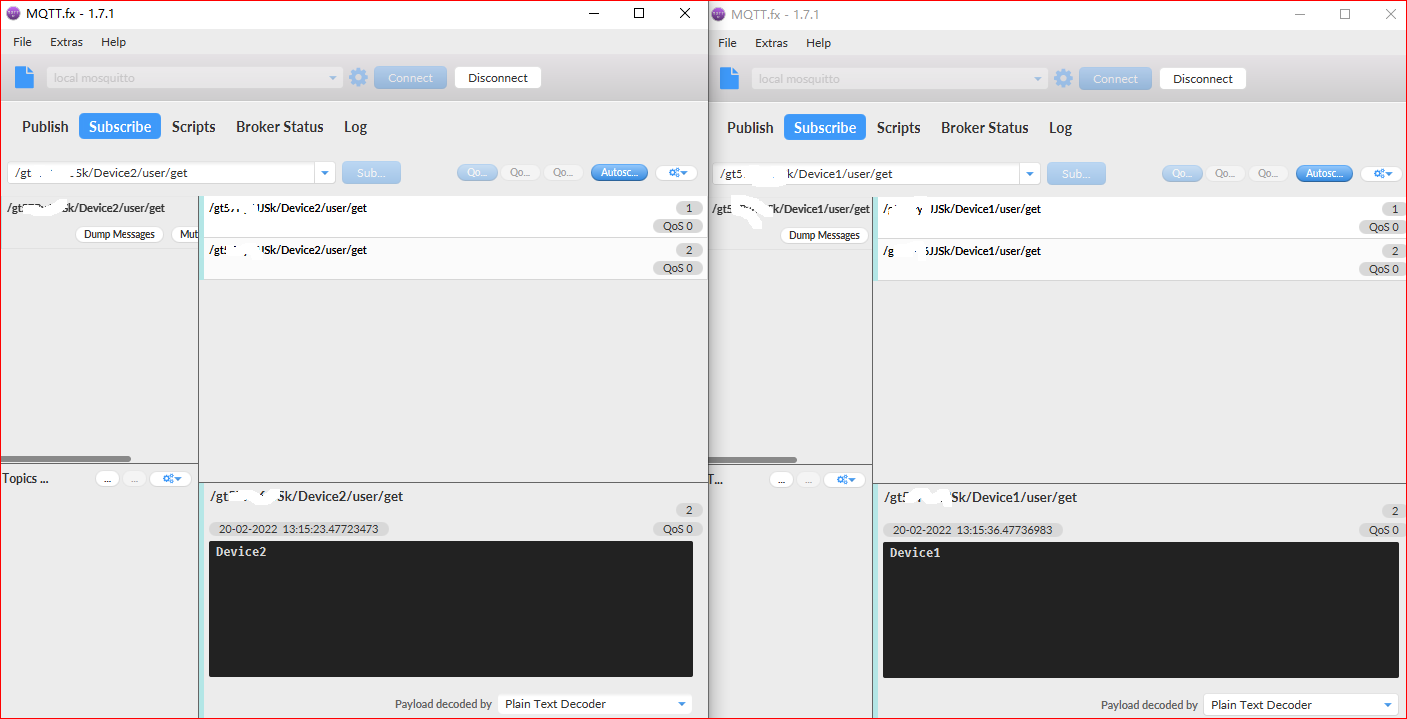Viewport: 1407px width, 719px height.
Task: Open subscribe options gear menu in left window
Action: point(677,173)
